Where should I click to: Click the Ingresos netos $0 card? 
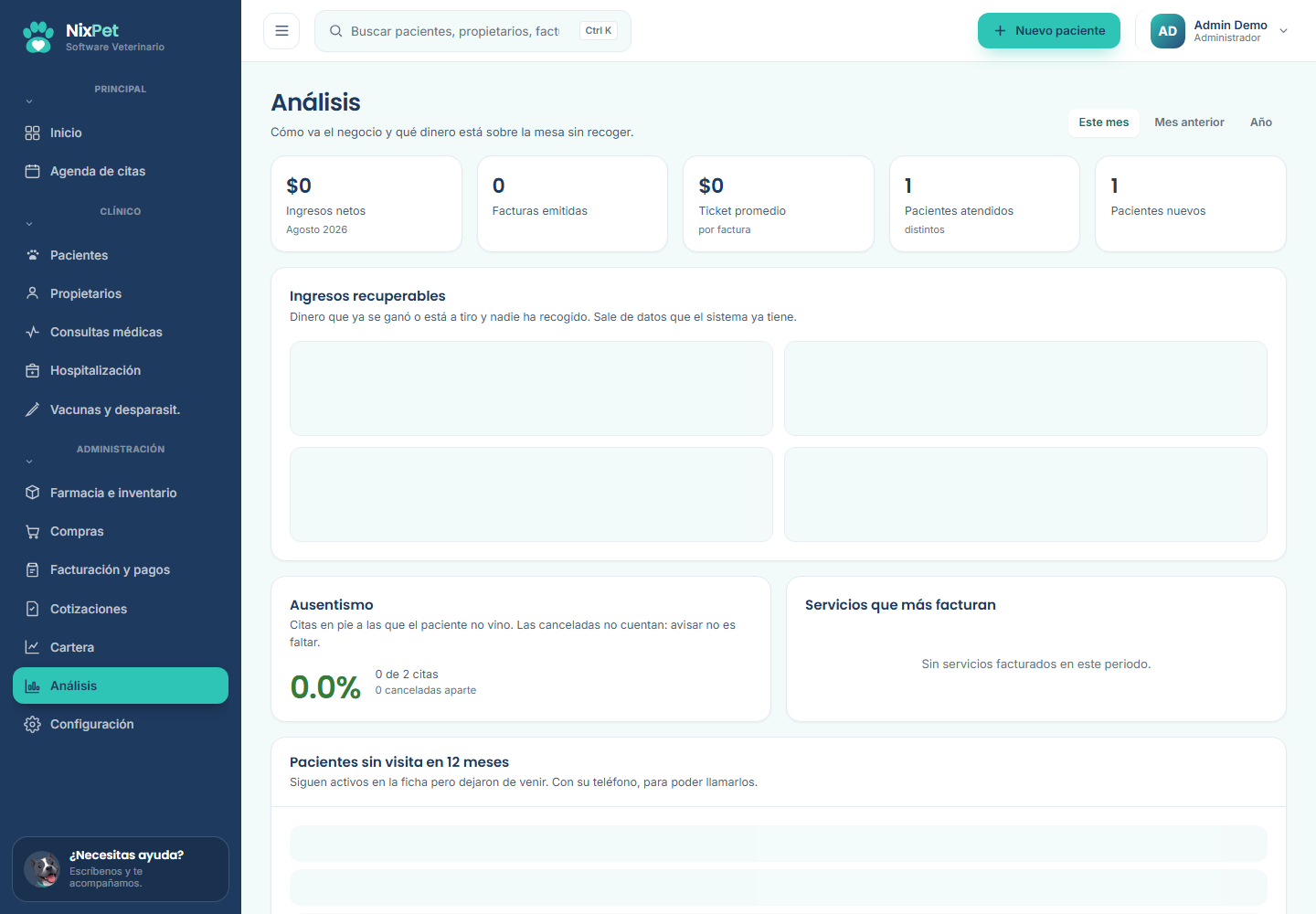366,204
